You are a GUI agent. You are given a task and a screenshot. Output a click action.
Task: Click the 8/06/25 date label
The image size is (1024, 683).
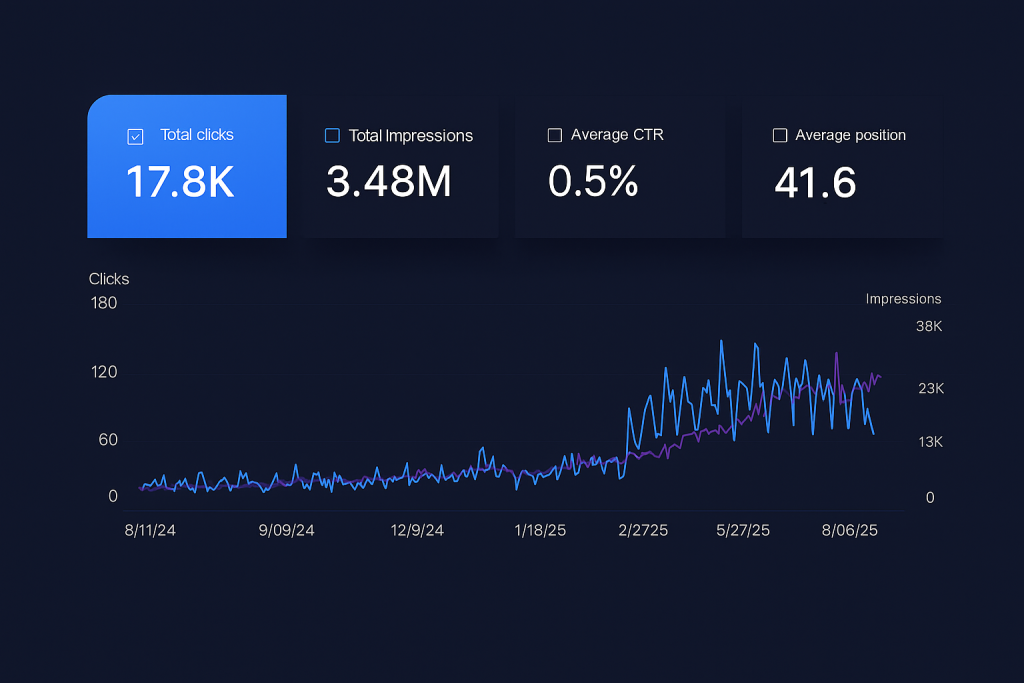coord(849,530)
